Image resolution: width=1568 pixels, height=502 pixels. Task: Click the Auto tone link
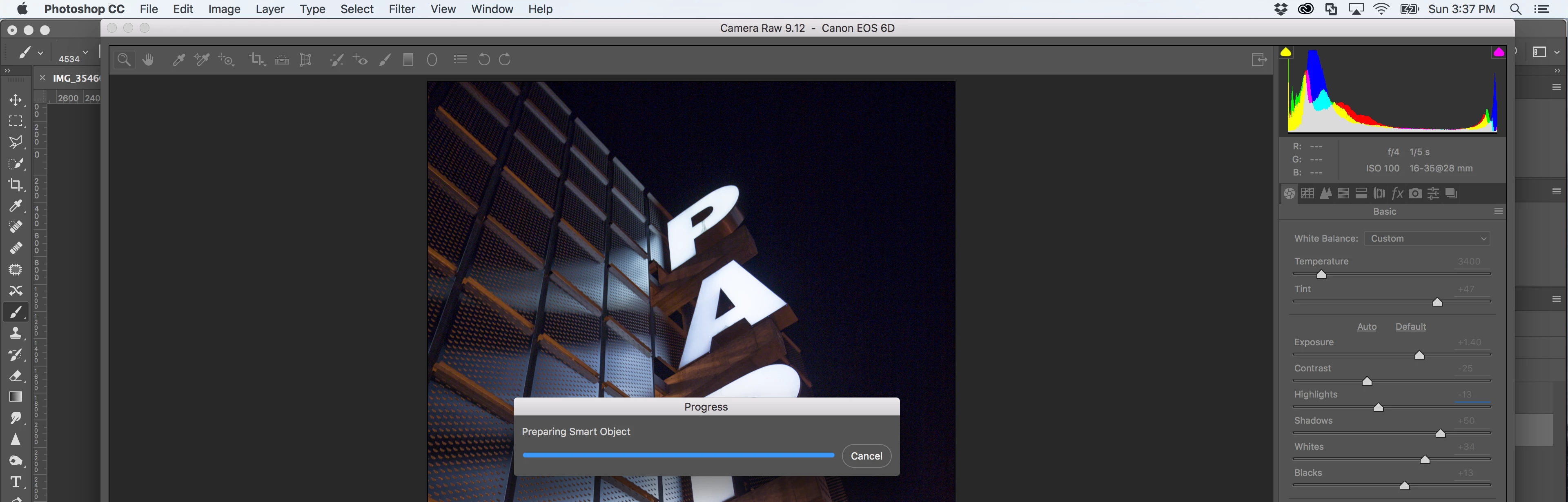tap(1367, 327)
